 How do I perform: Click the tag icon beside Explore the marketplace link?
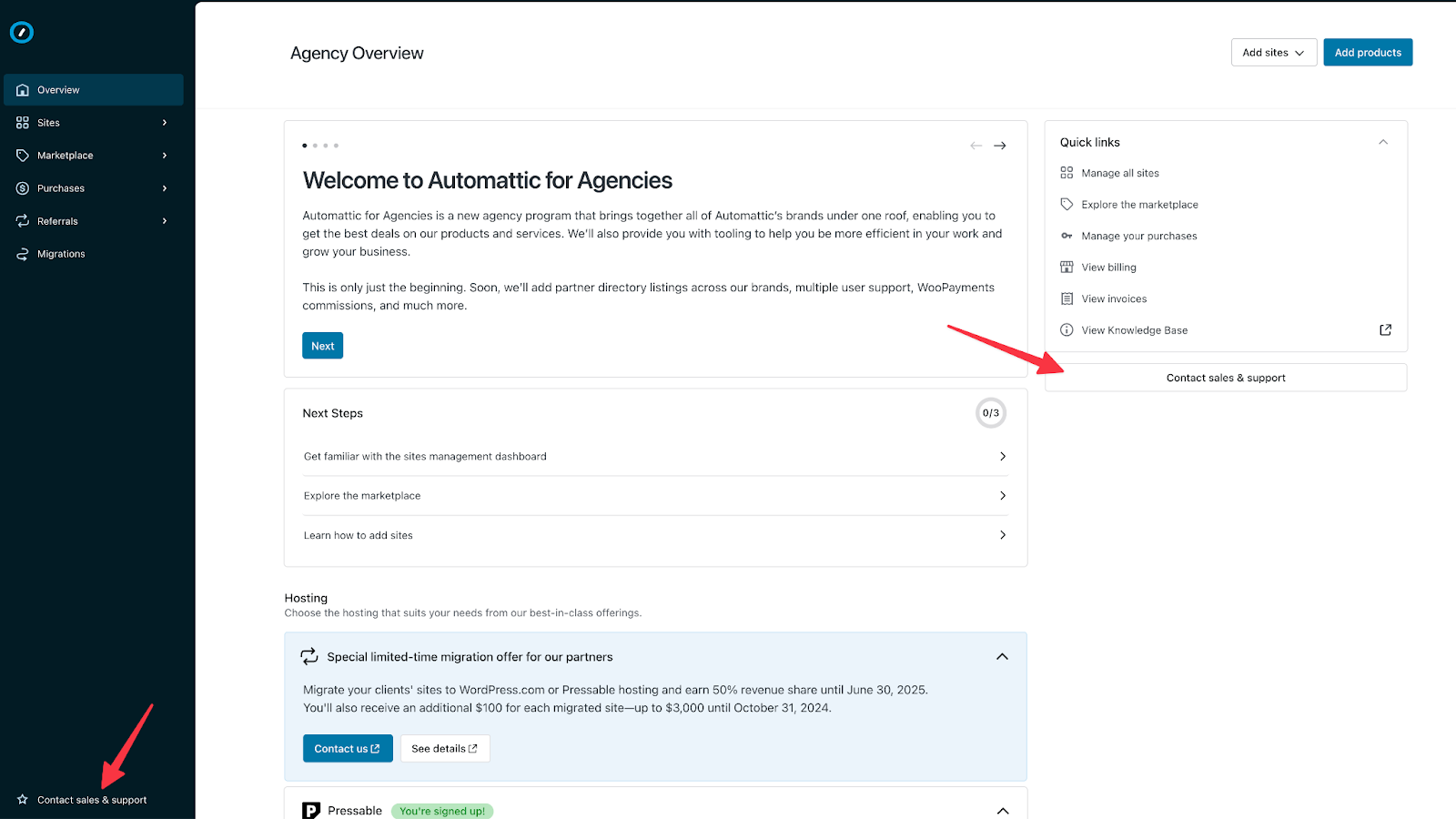(1067, 205)
